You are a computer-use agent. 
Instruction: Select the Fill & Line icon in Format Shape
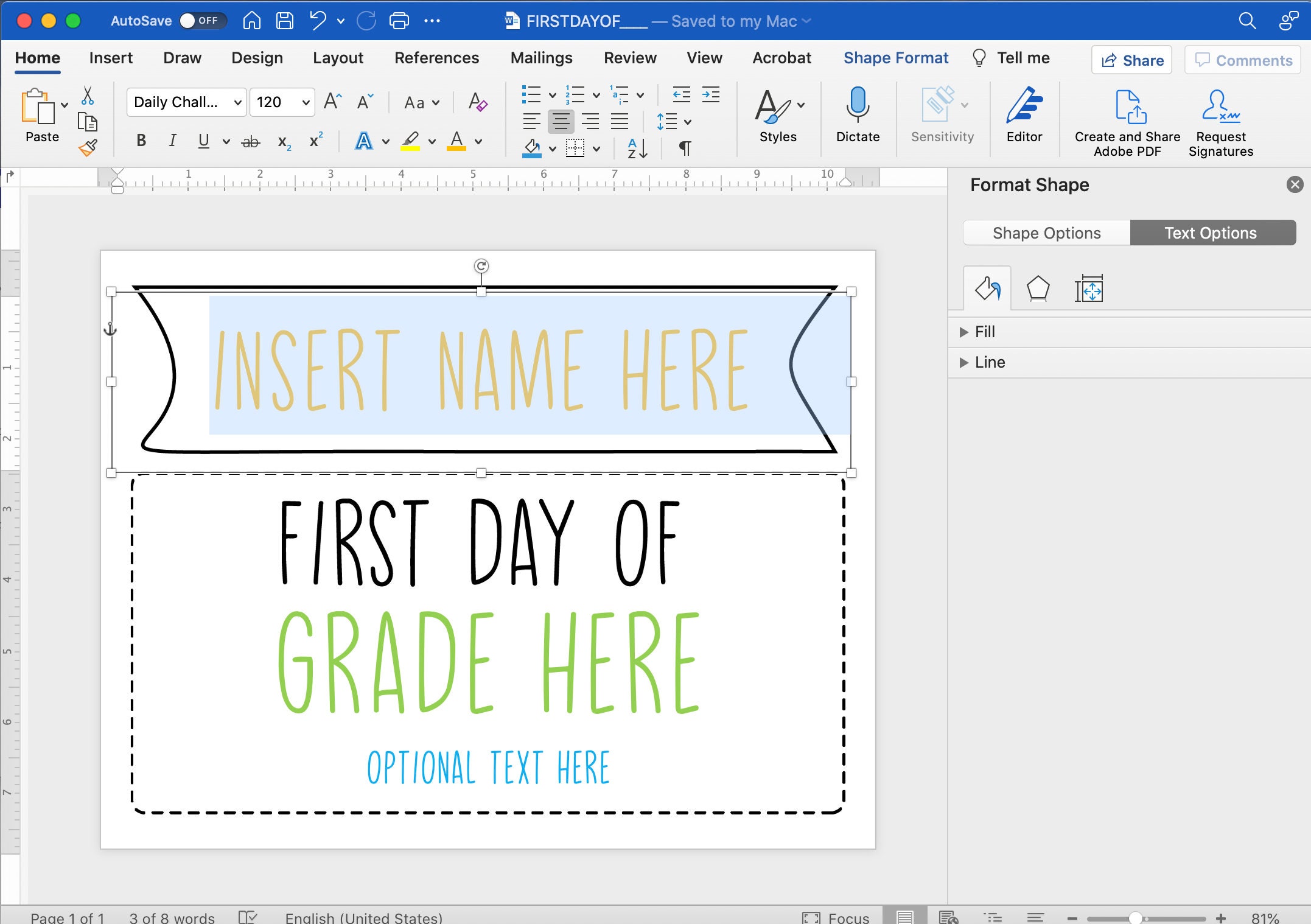point(987,289)
